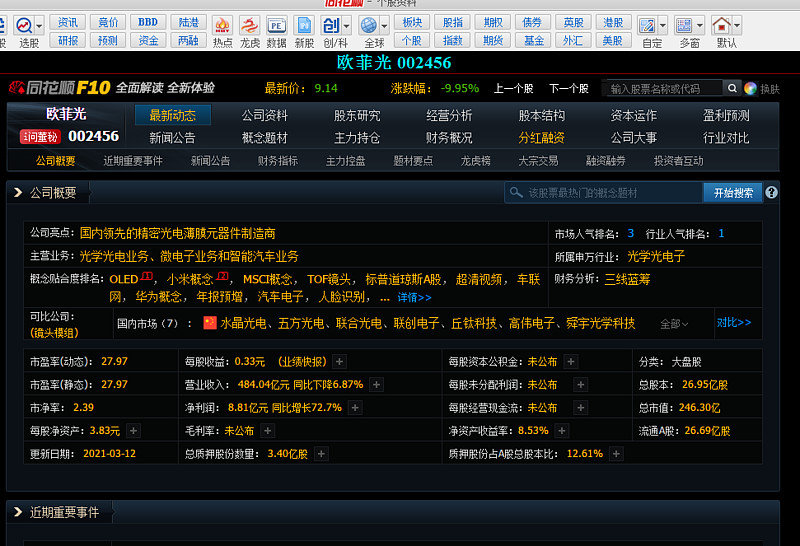Click the BBD toolbar button
800x546 pixels.
(148, 22)
